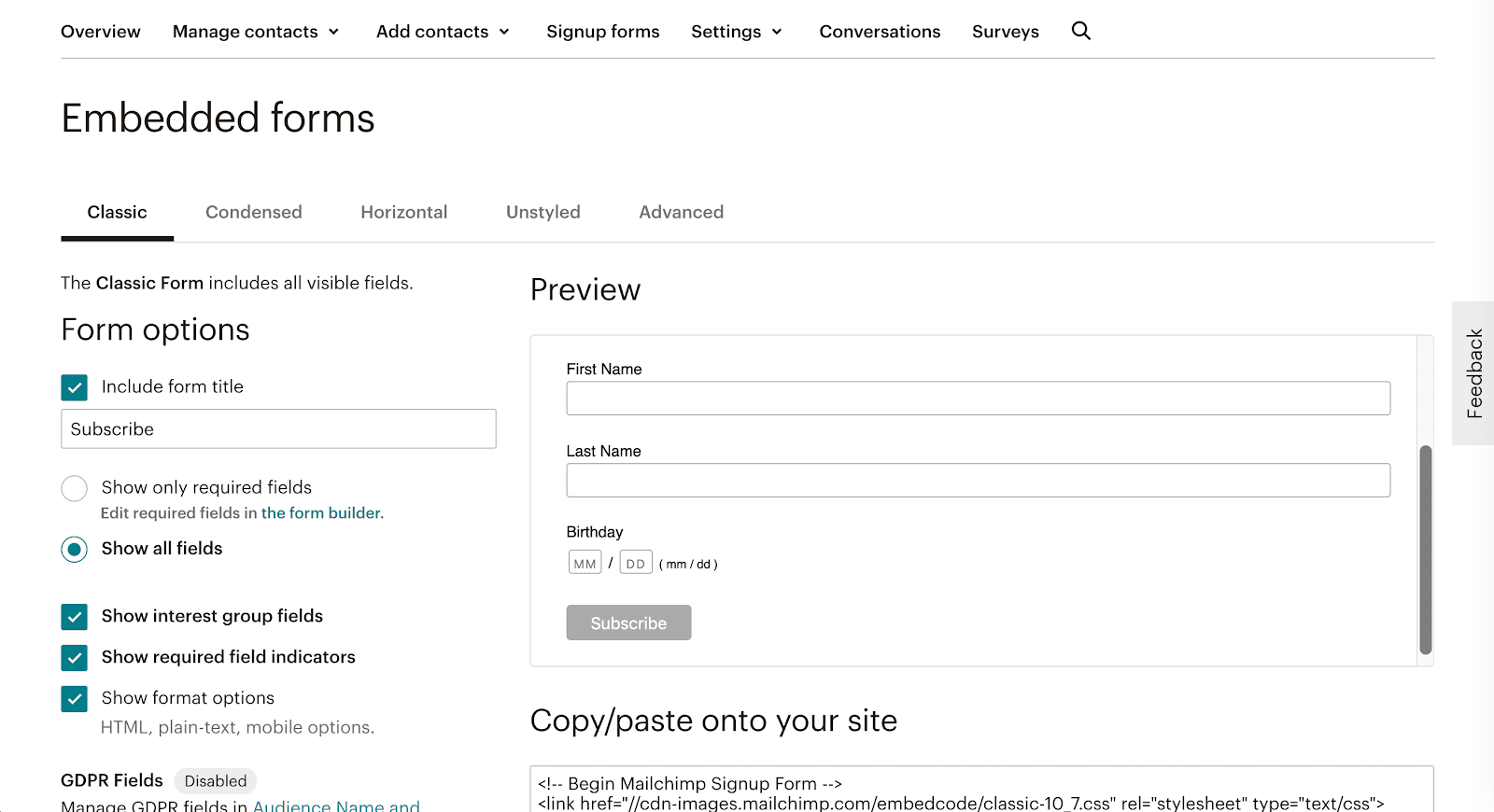Toggle Show required field indicators checkbox
The image size is (1494, 812).
click(x=75, y=658)
